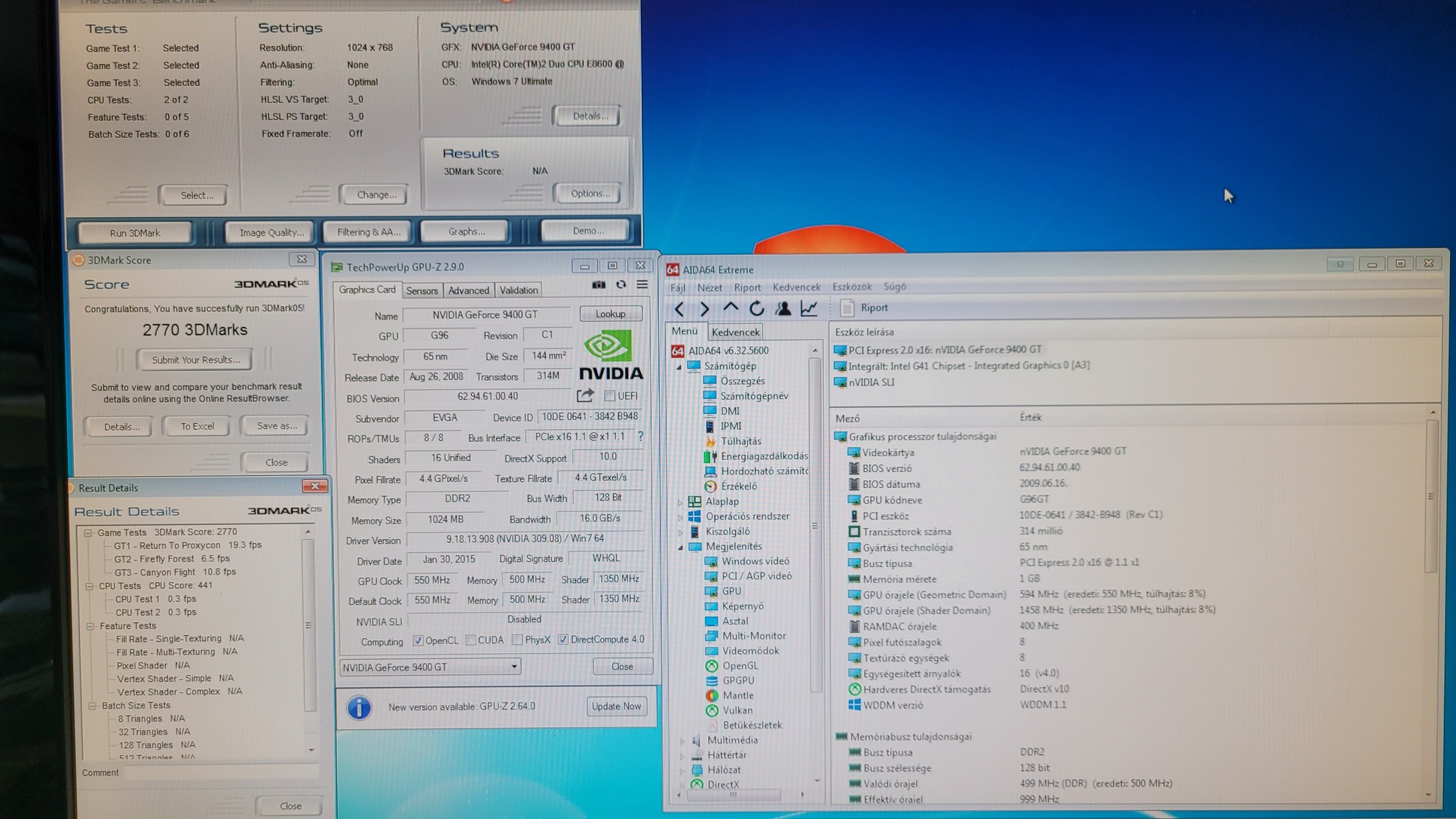The height and width of the screenshot is (819, 1456).
Task: Open GPU-Z hamburger menu icon
Action: (x=642, y=285)
